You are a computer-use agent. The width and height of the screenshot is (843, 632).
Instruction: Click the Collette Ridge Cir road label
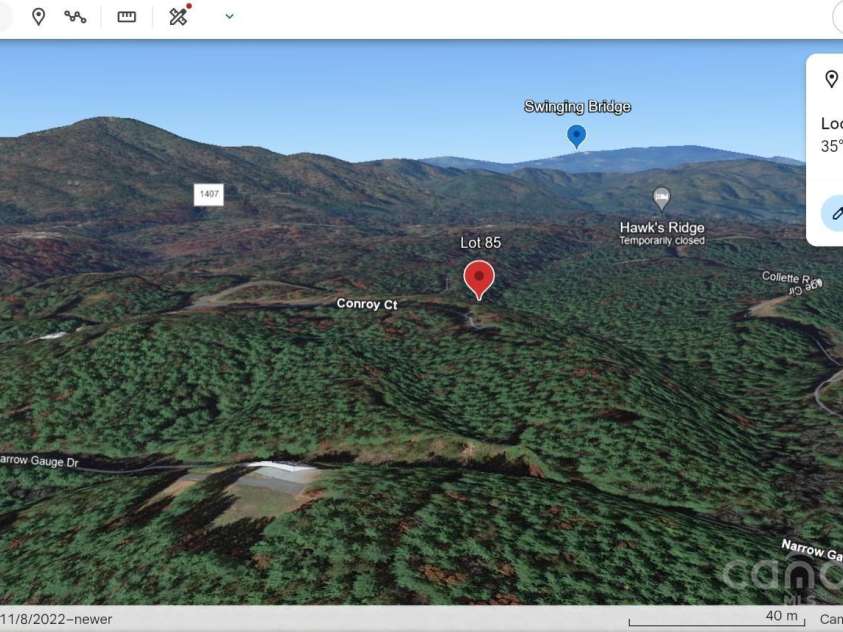tap(791, 281)
